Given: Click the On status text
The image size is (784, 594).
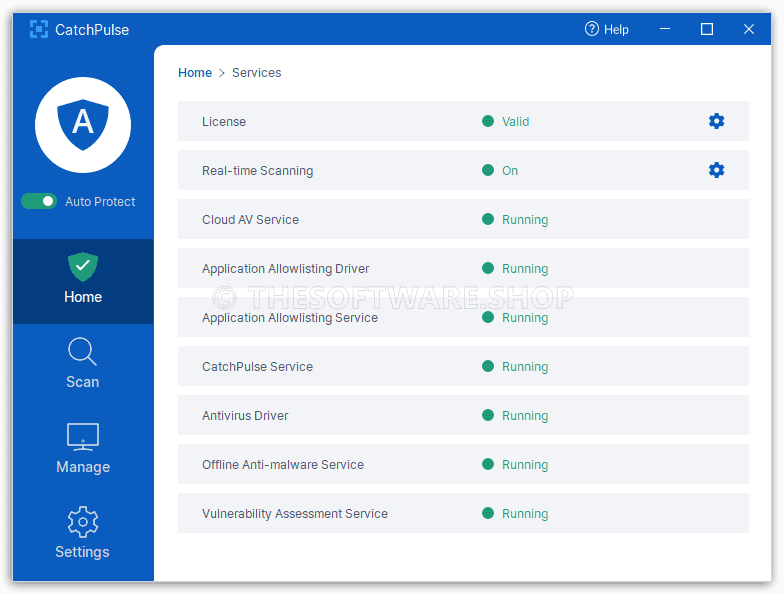Looking at the screenshot, I should [x=510, y=170].
